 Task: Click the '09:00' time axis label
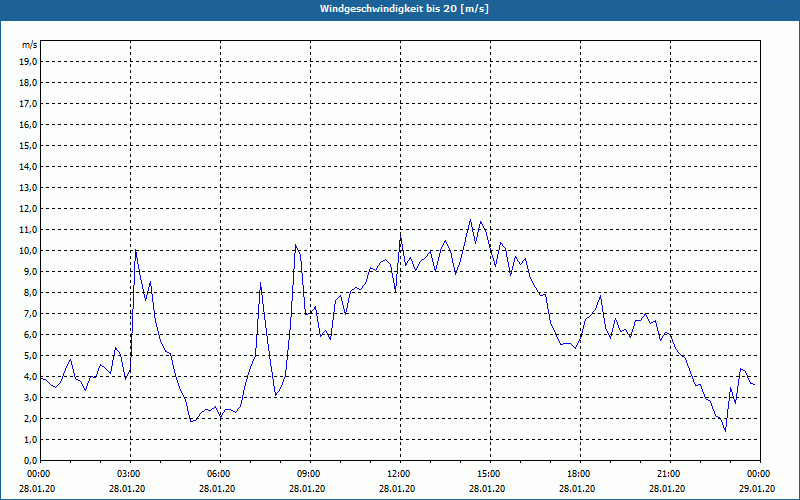310,474
